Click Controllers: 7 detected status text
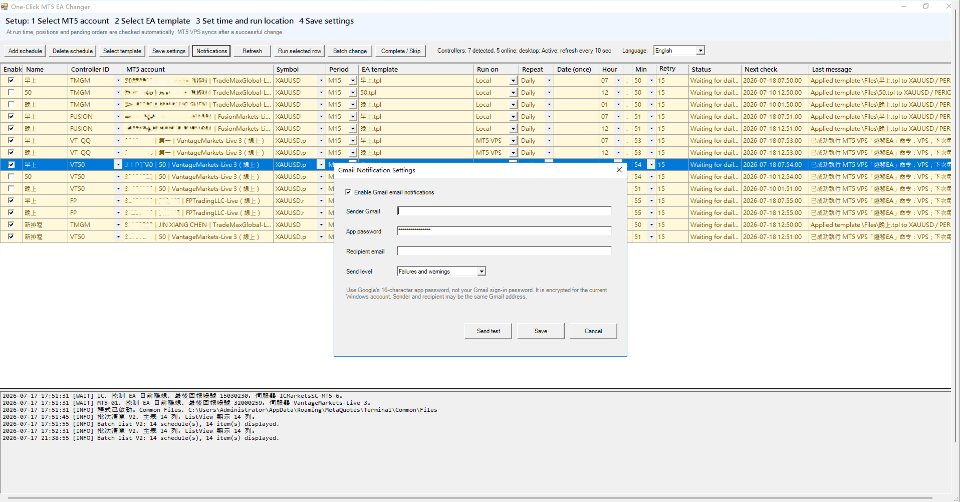Viewport: 960px width, 502px height. (x=524, y=51)
